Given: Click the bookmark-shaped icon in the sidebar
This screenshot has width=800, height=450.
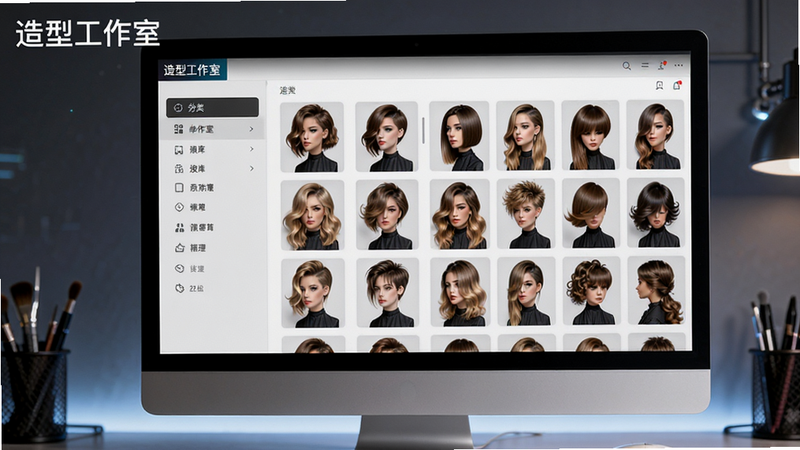Looking at the screenshot, I should point(179,149).
